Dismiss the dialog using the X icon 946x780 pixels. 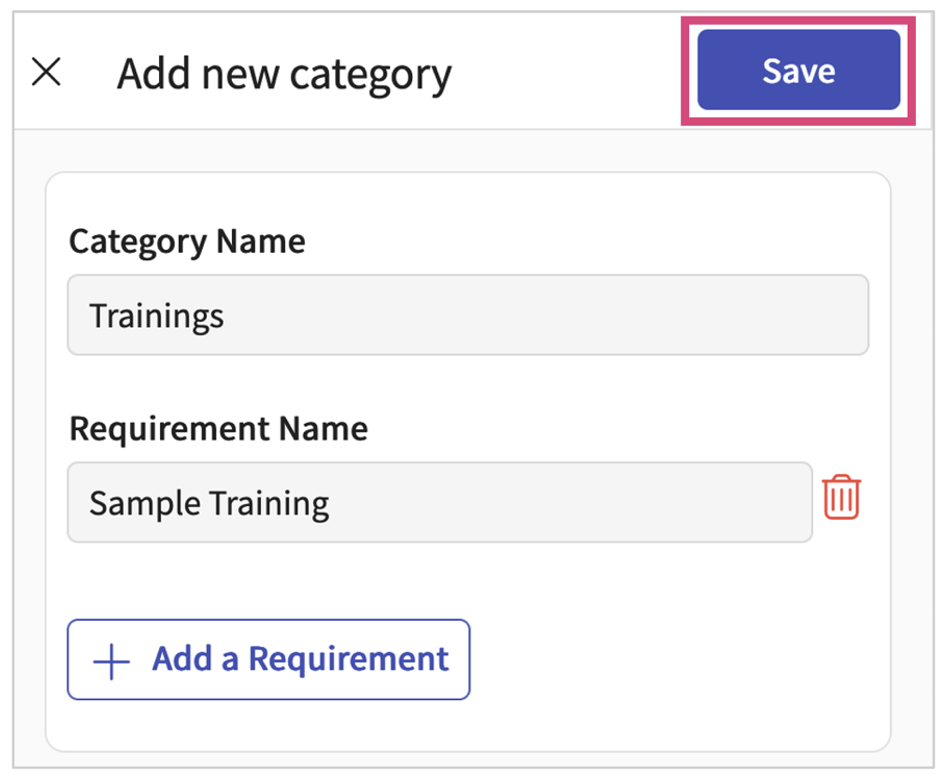click(46, 72)
